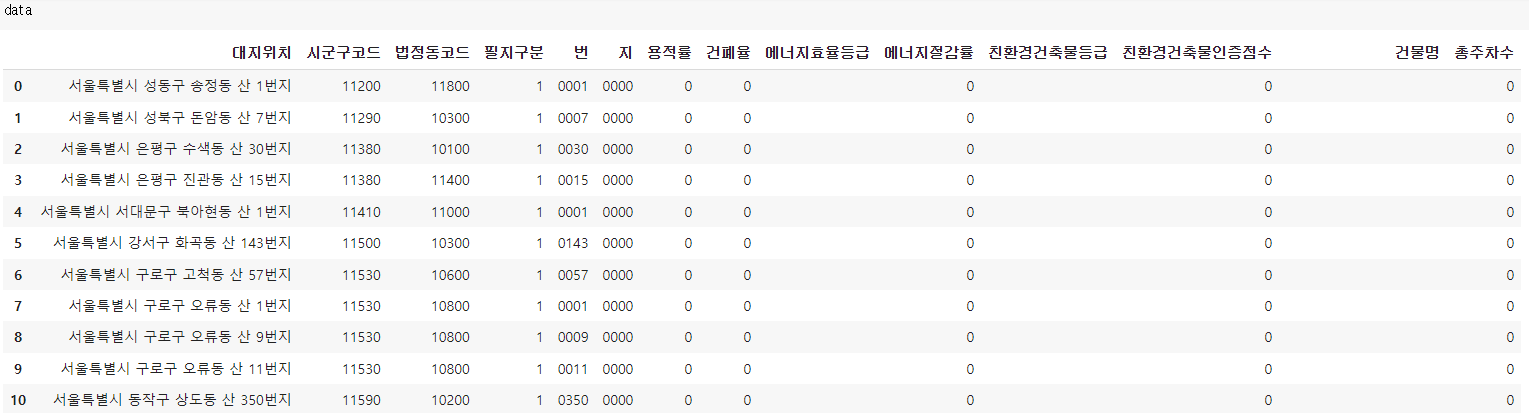Click the 번 column header
Viewport: 1529px width, 413px height.
tap(581, 52)
